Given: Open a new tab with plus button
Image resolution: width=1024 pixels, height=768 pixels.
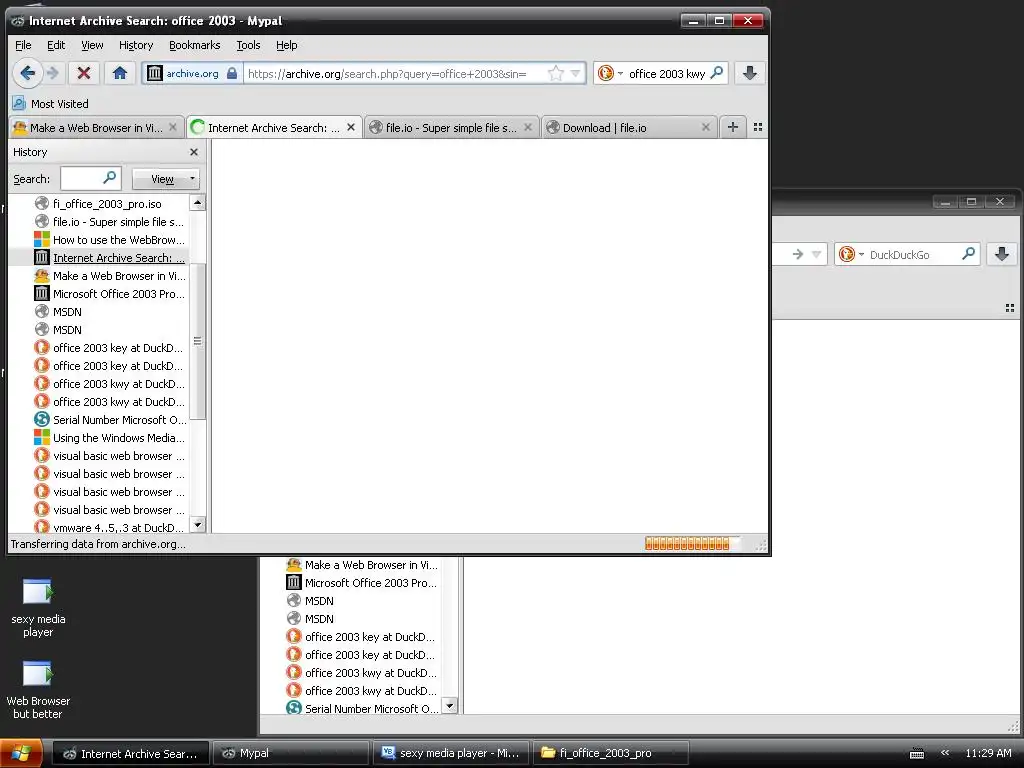Looking at the screenshot, I should pyautogui.click(x=733, y=127).
